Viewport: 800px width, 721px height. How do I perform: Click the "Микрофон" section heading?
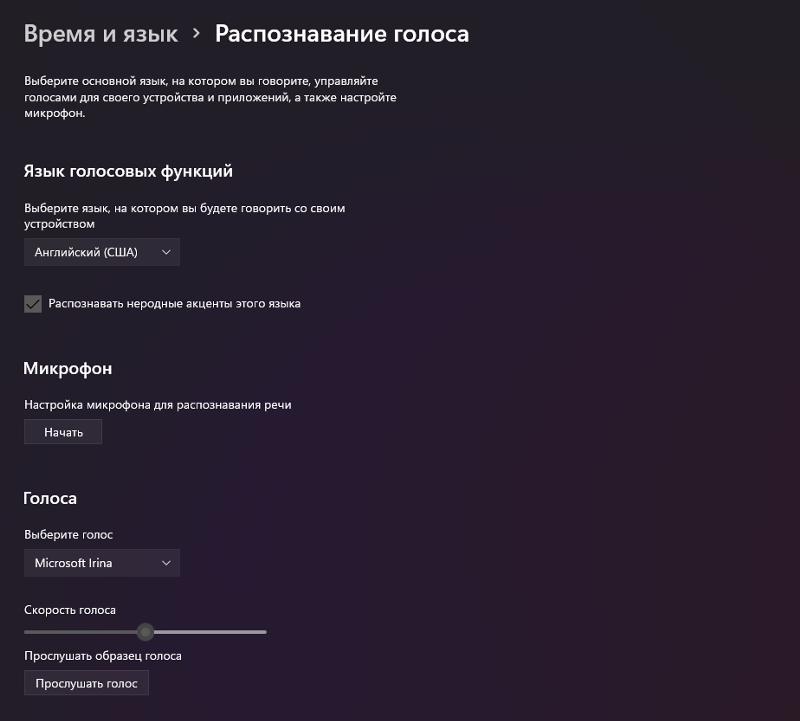coord(67,368)
